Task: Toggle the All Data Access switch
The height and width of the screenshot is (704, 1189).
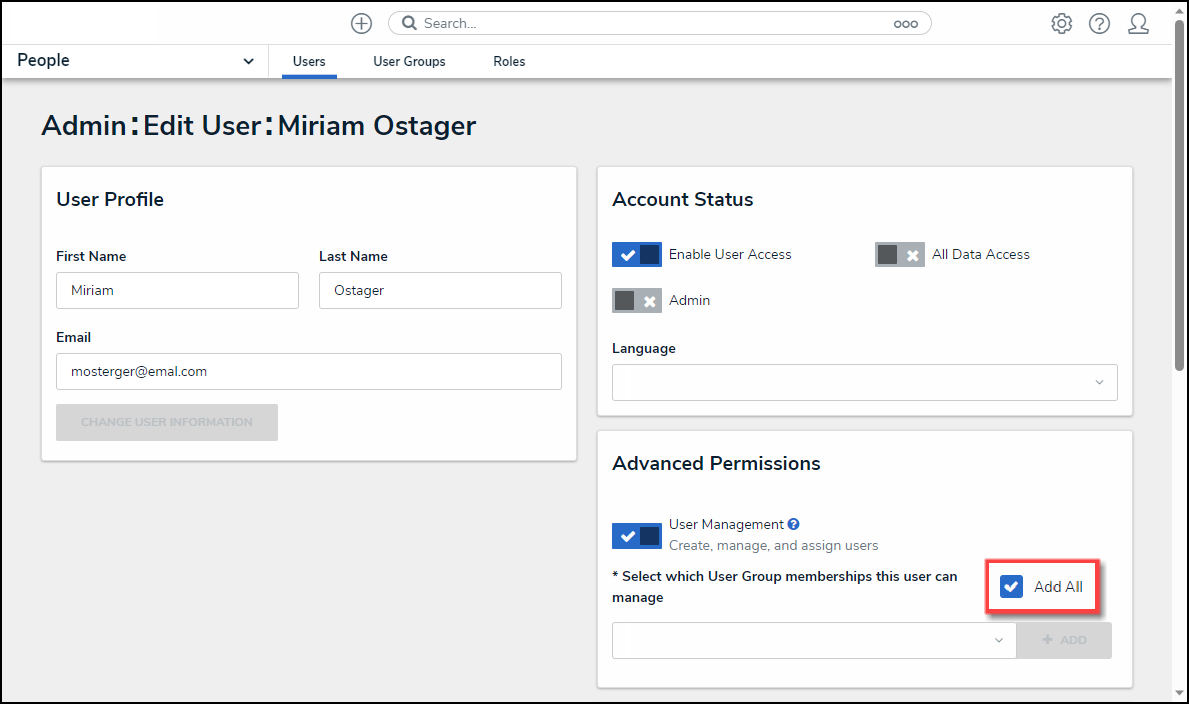Action: click(899, 255)
